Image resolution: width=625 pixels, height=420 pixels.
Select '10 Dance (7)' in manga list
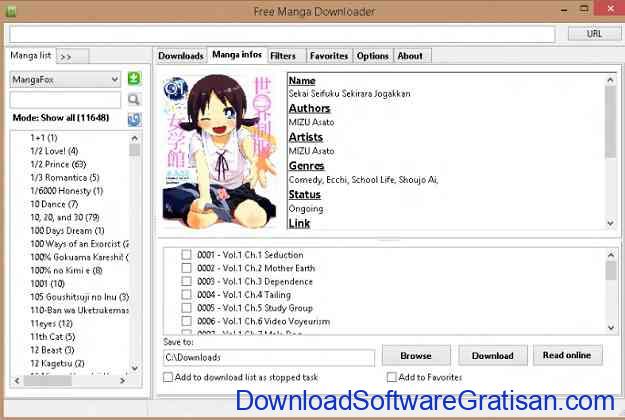pyautogui.click(x=54, y=204)
